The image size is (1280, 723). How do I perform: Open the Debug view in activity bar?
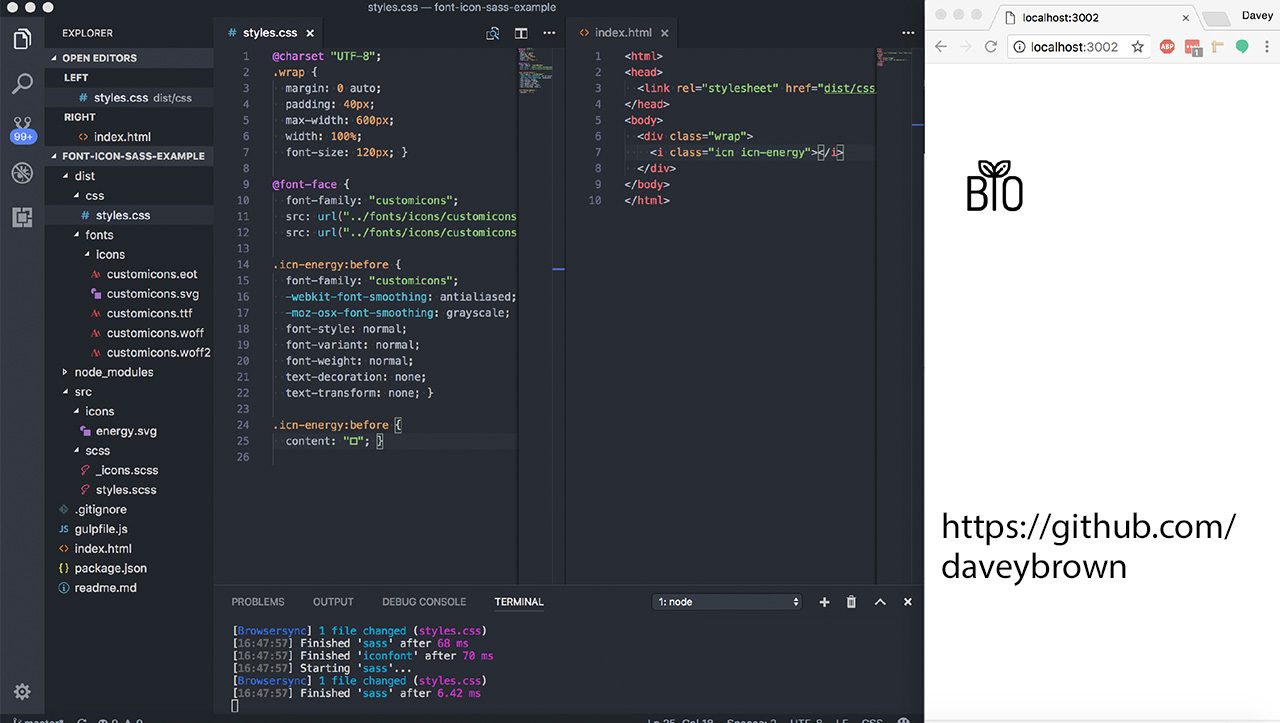[22, 173]
